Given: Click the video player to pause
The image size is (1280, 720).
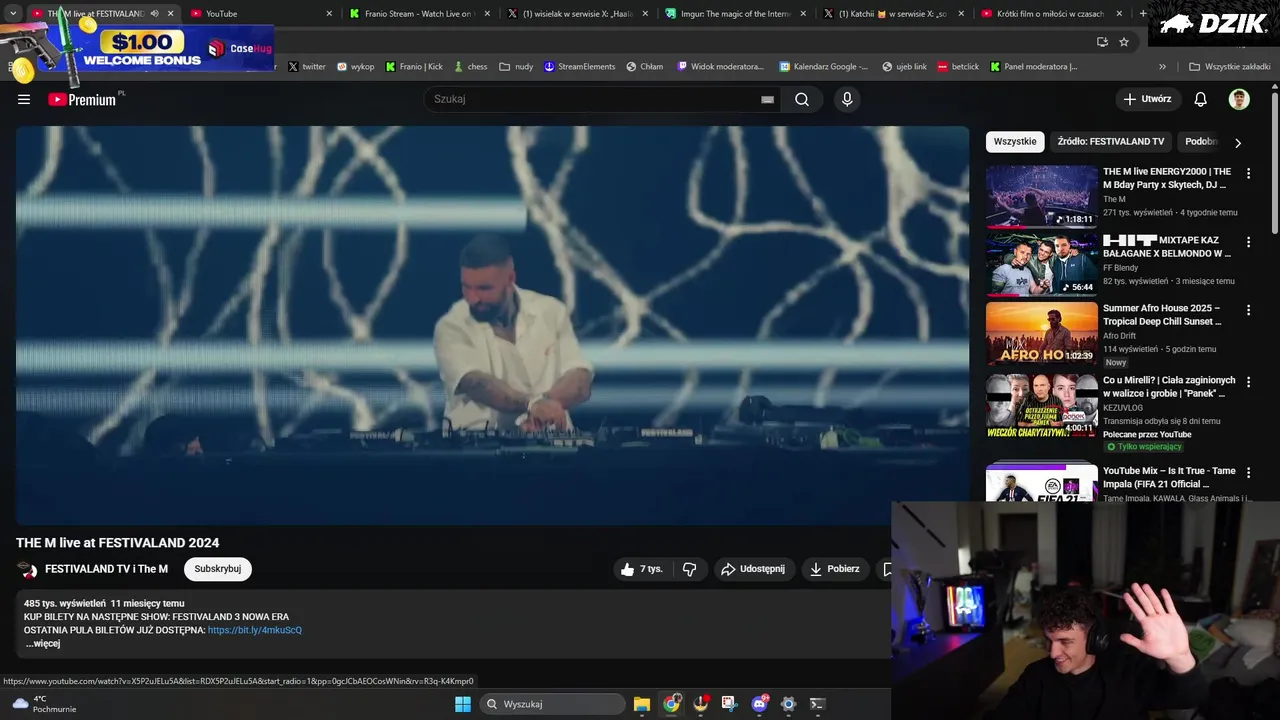Looking at the screenshot, I should [x=492, y=325].
